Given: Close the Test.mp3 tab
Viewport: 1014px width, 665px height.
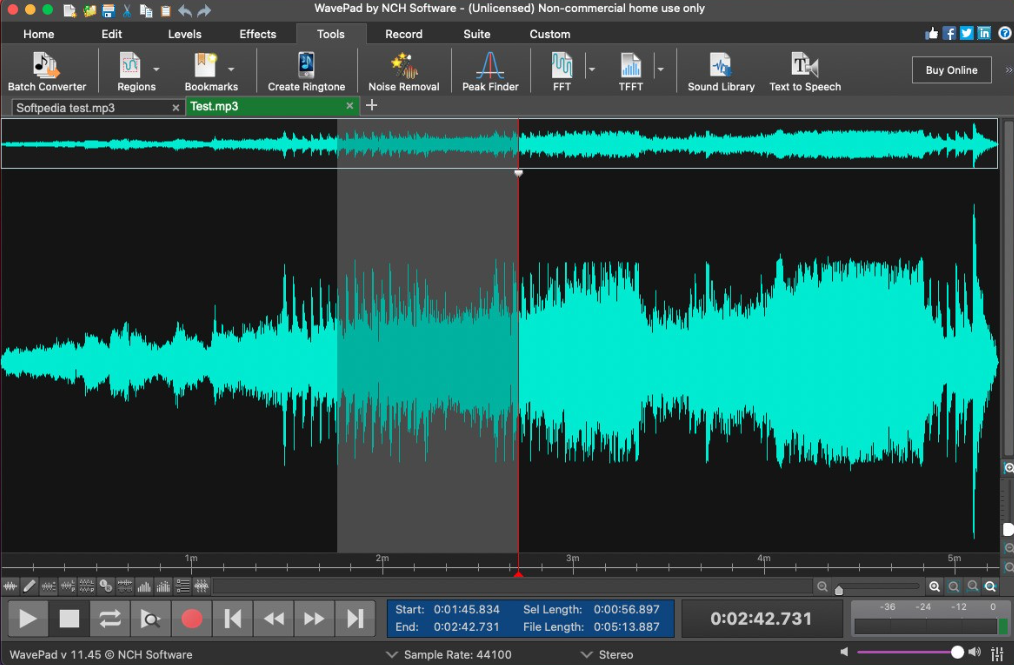Looking at the screenshot, I should [350, 105].
